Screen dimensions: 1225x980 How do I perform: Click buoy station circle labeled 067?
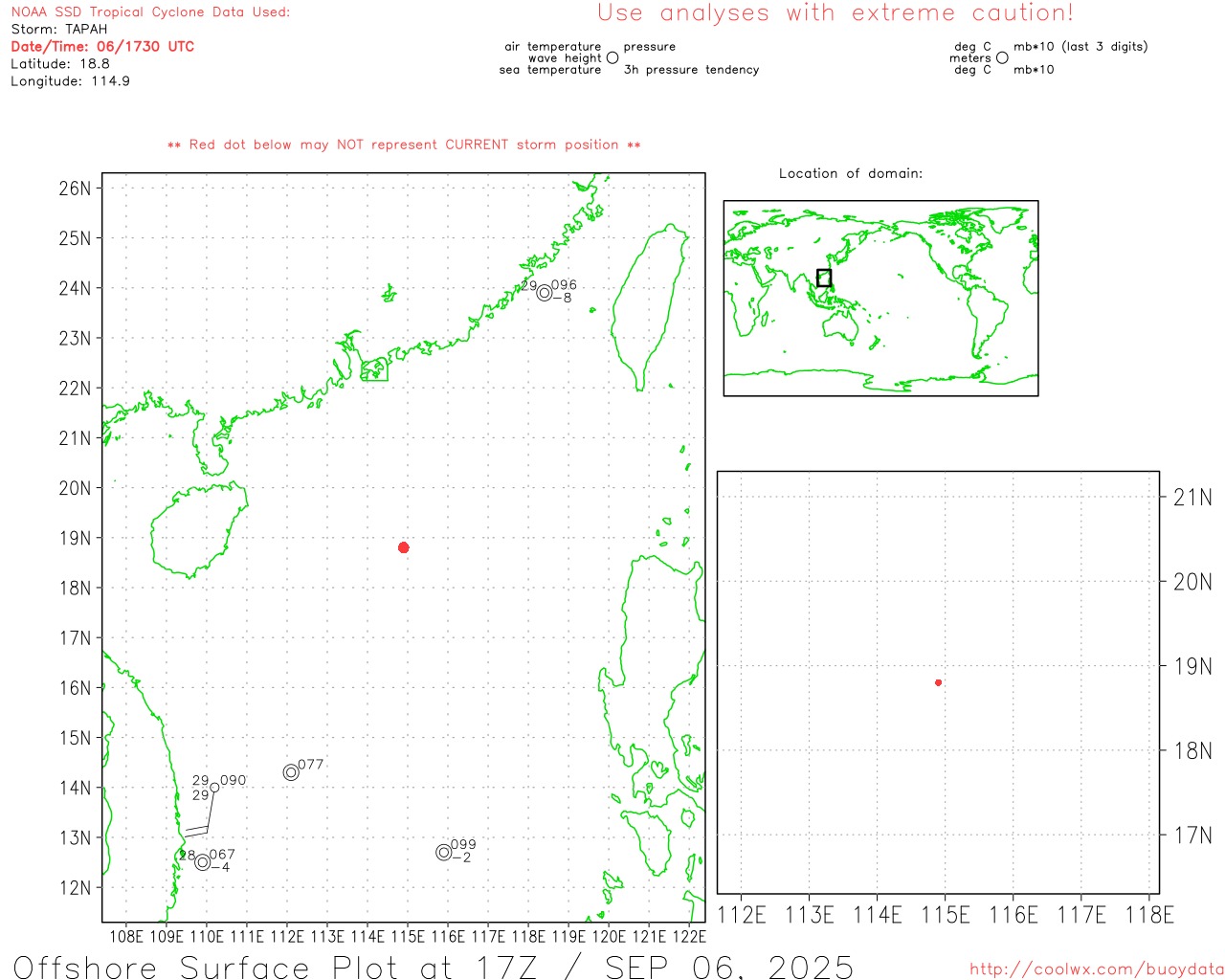tap(202, 862)
